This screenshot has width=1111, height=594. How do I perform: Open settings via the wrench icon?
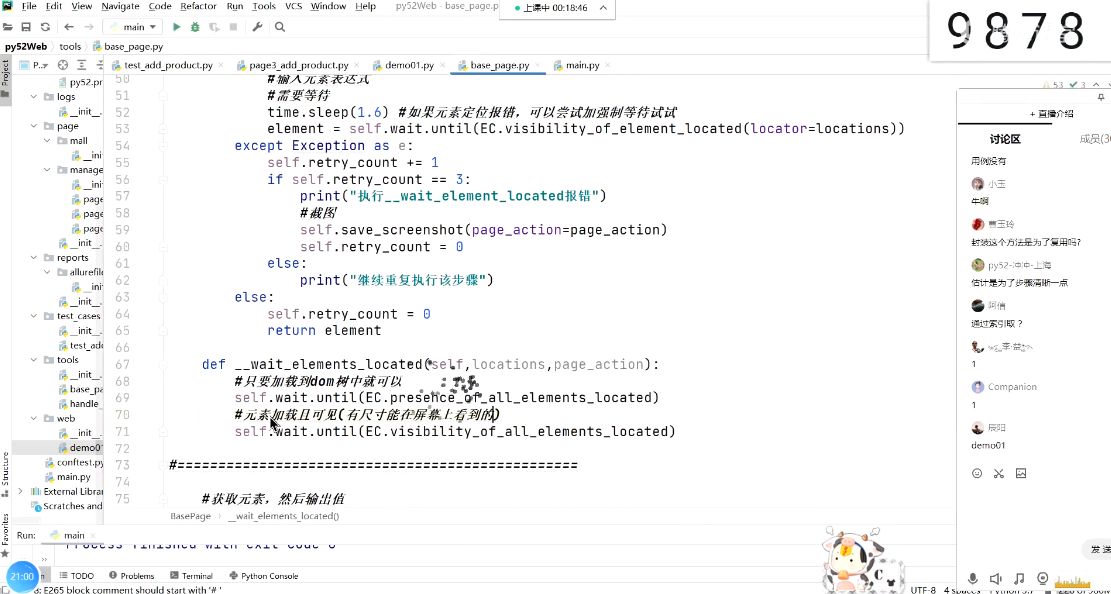coord(257,27)
